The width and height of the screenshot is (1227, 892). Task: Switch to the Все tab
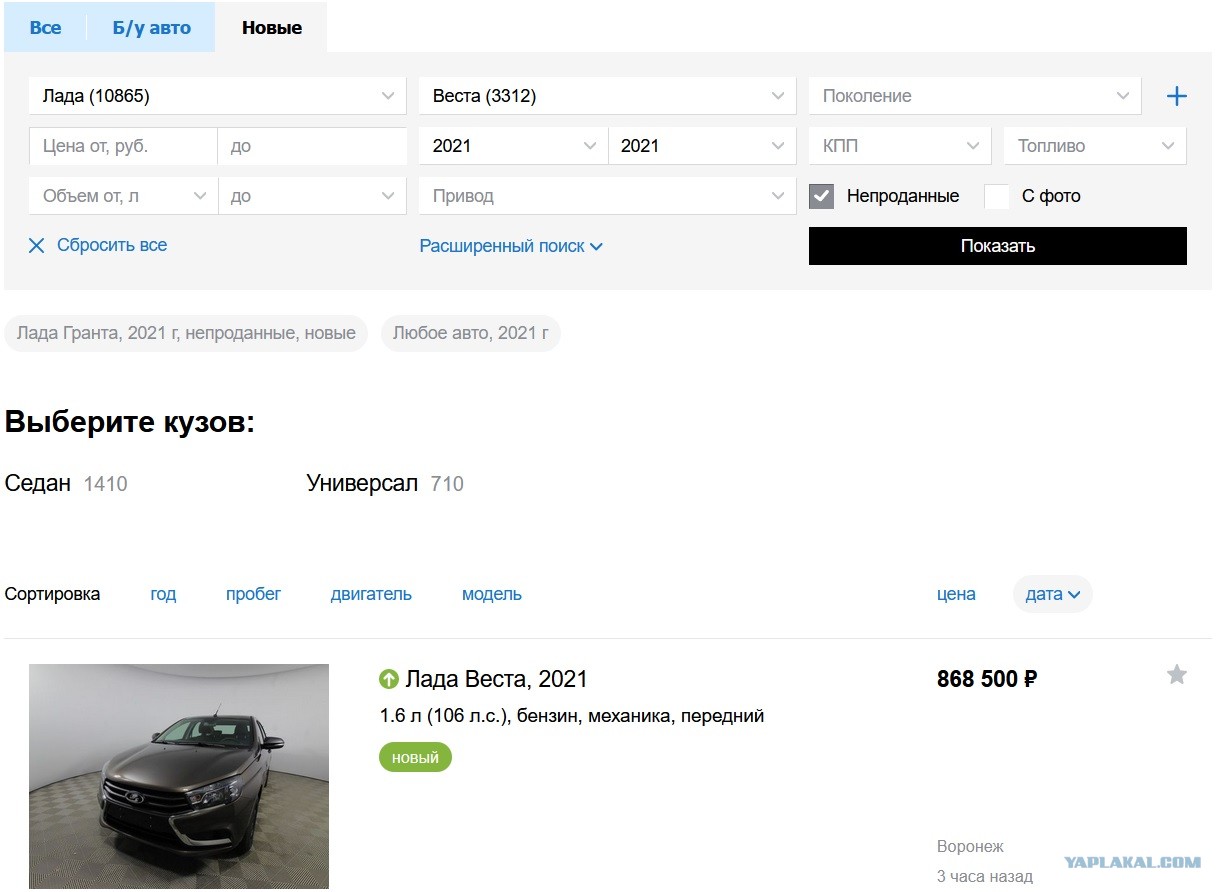[x=45, y=28]
